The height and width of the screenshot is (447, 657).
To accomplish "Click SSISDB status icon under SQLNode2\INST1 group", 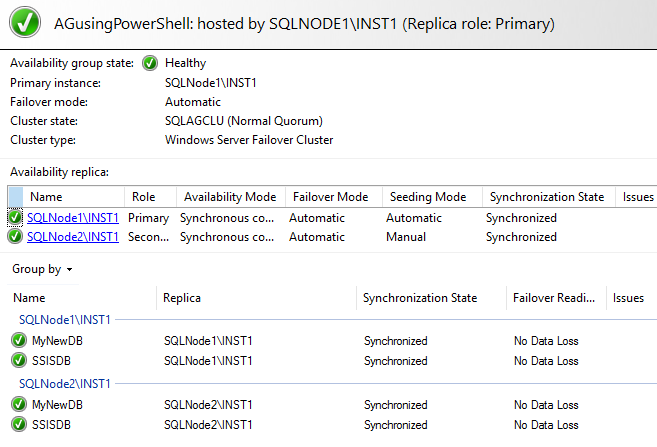I will (x=19, y=424).
